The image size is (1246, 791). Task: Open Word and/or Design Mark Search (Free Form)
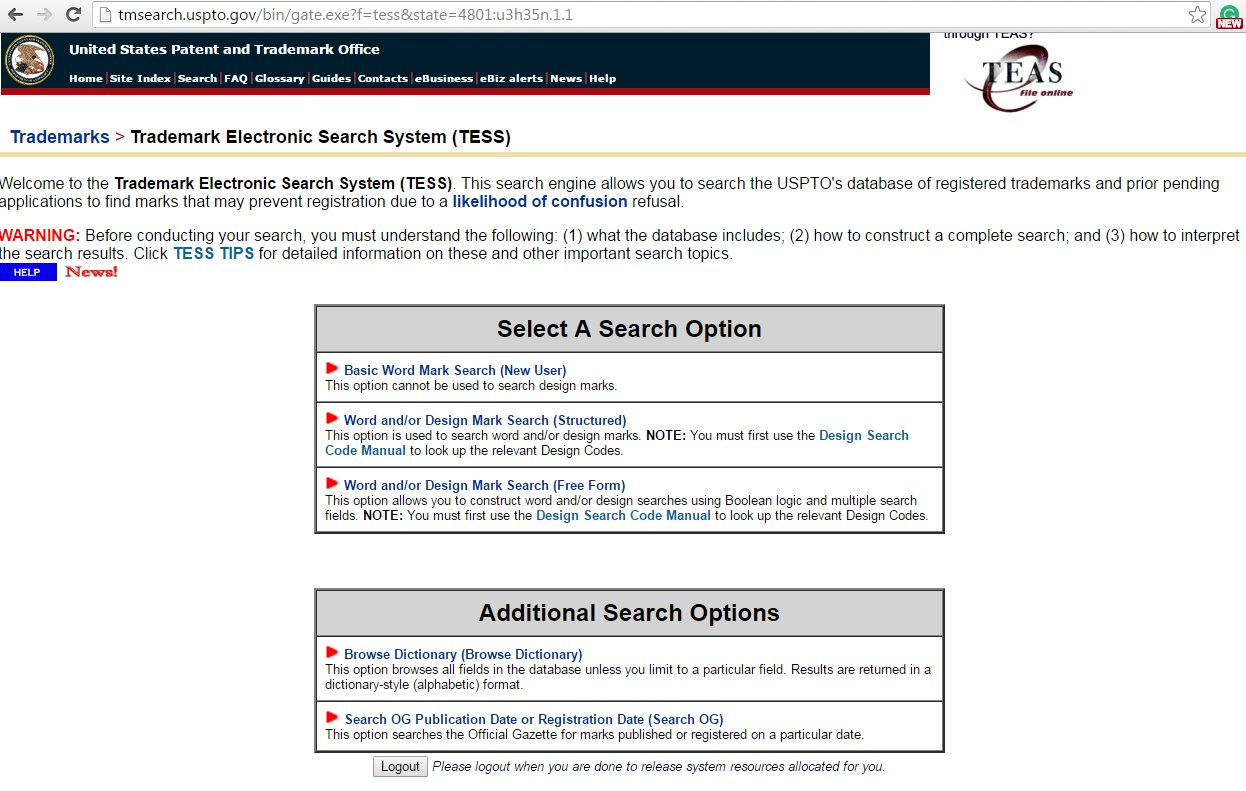485,485
